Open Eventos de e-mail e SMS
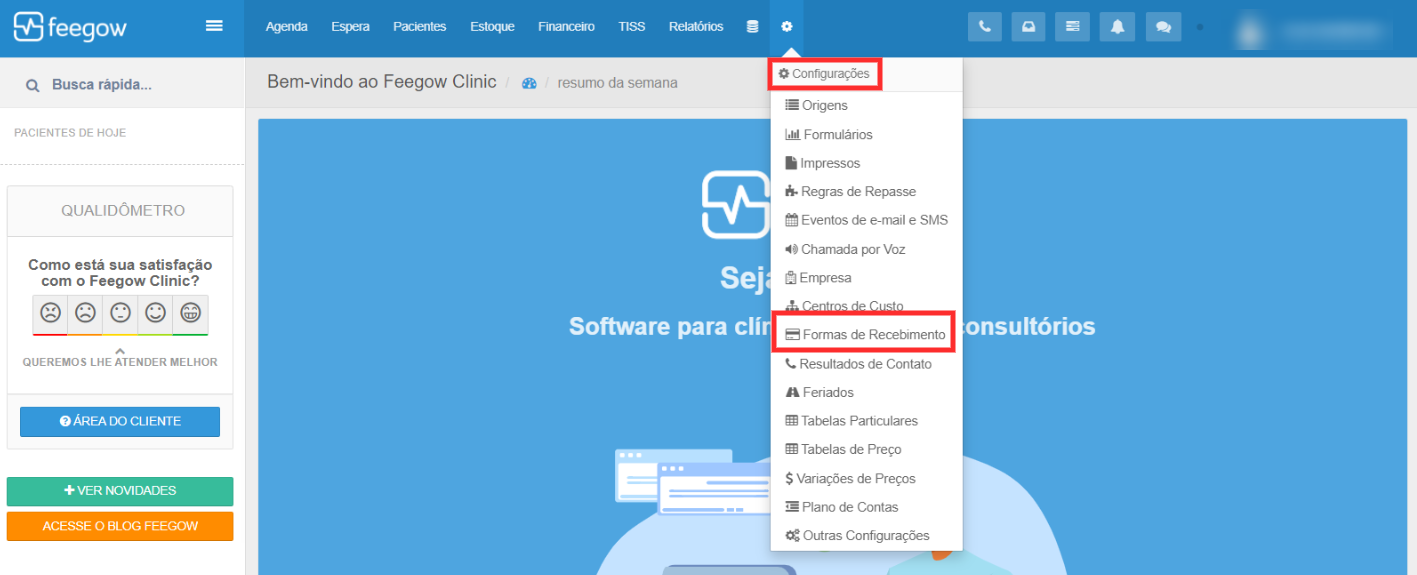1417x575 pixels. [867, 220]
